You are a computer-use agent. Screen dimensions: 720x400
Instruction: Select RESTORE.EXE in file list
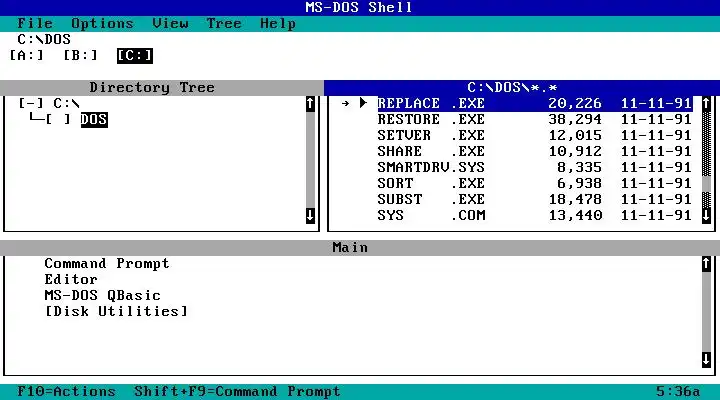[x=535, y=119]
